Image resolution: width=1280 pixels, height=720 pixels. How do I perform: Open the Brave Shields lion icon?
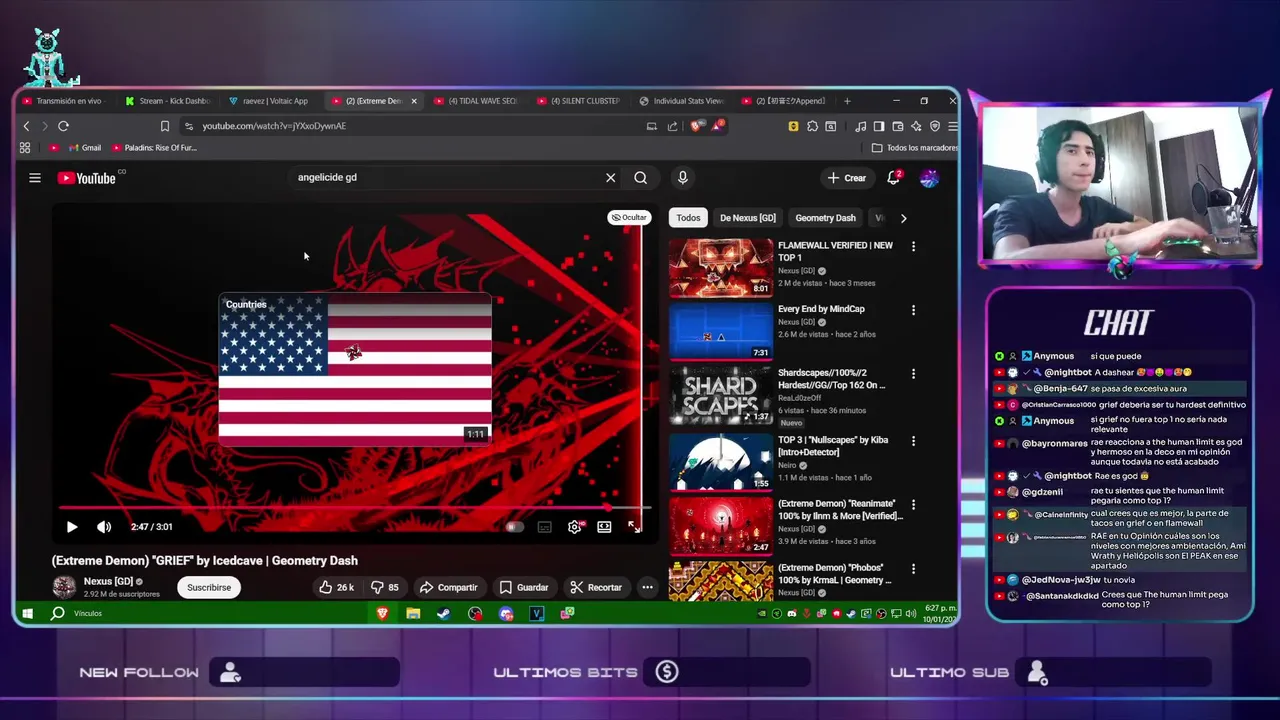tap(696, 126)
